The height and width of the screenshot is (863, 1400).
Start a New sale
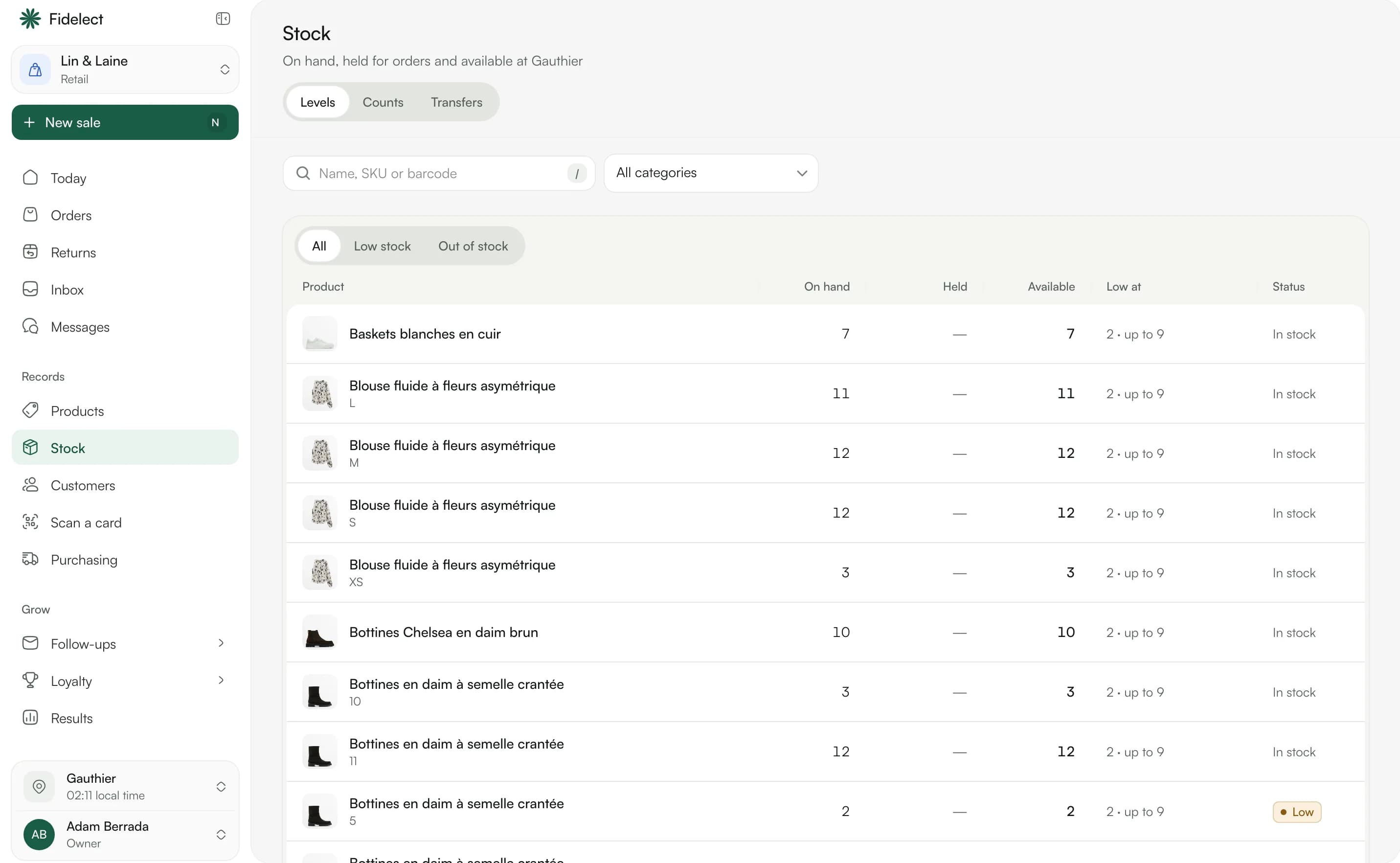coord(125,122)
